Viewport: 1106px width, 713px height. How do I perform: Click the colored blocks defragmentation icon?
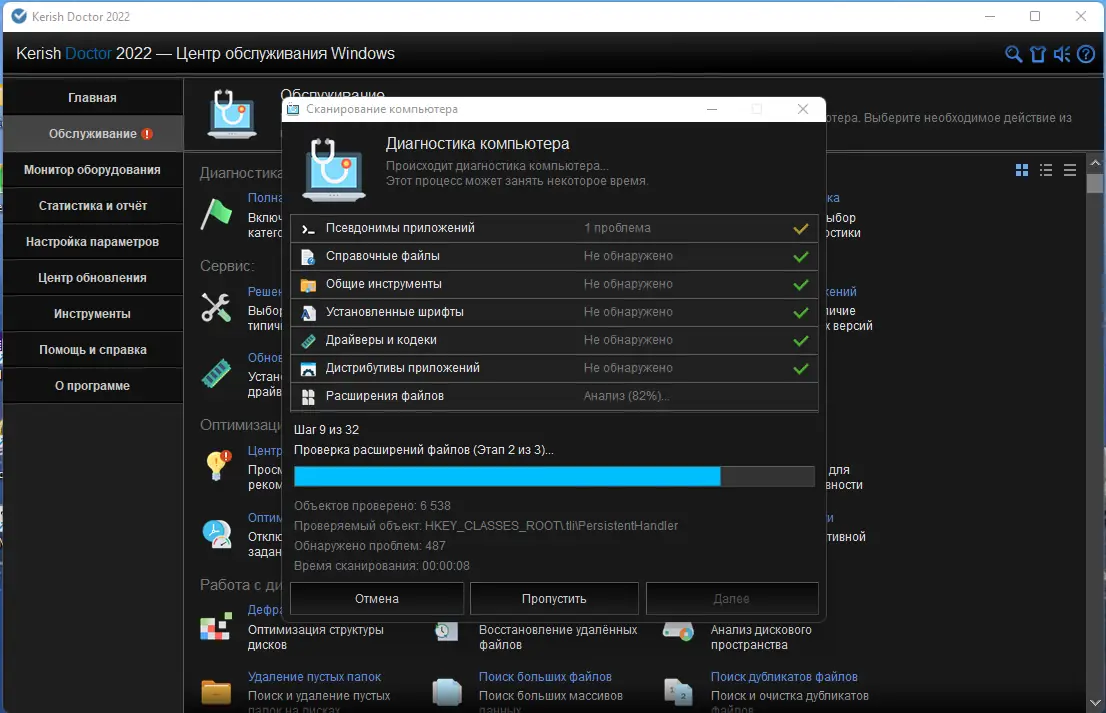pos(216,626)
